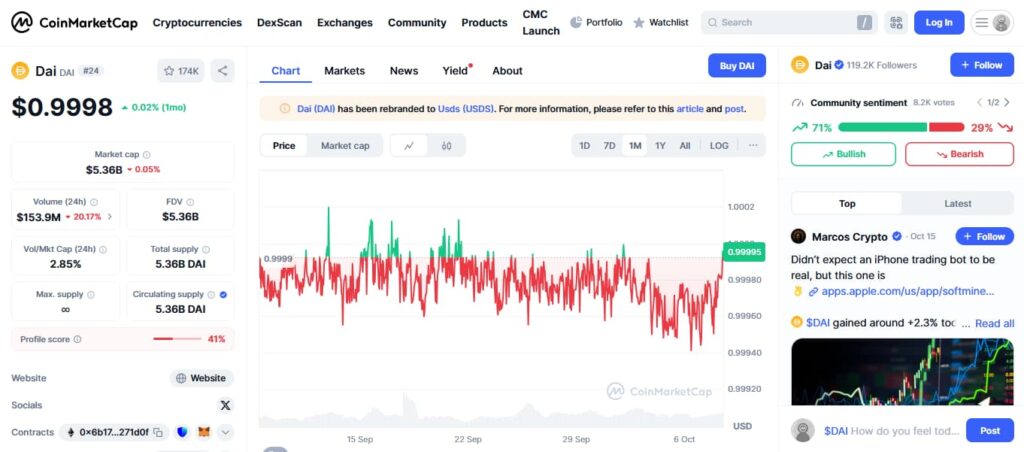Switch to the Markets tab

coord(344,71)
